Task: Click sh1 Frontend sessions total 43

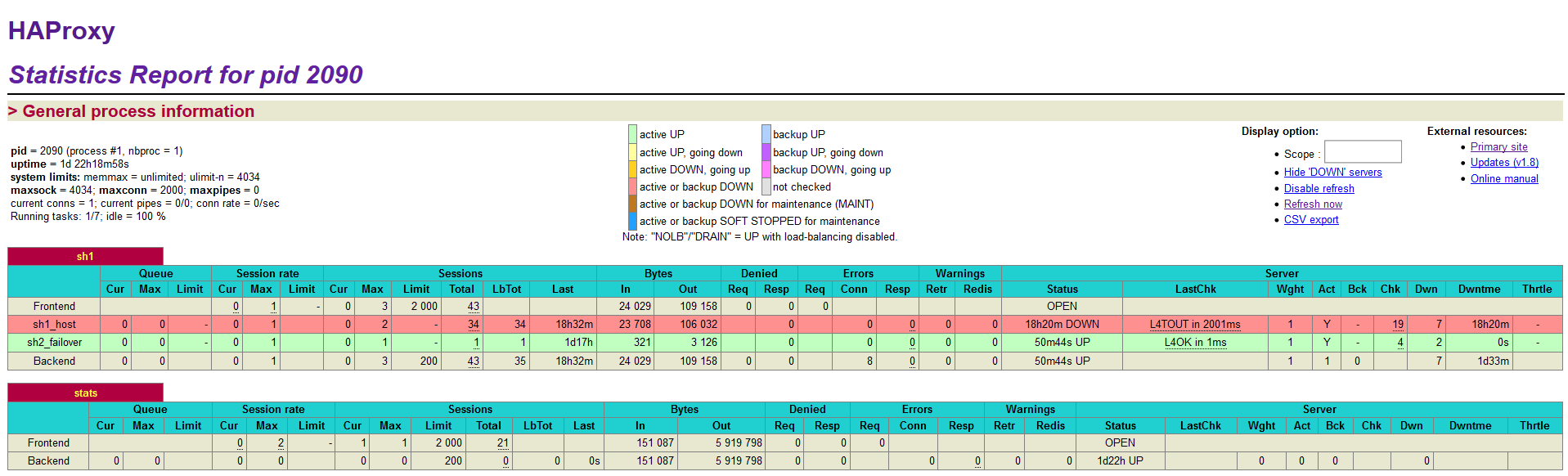Action: click(474, 306)
